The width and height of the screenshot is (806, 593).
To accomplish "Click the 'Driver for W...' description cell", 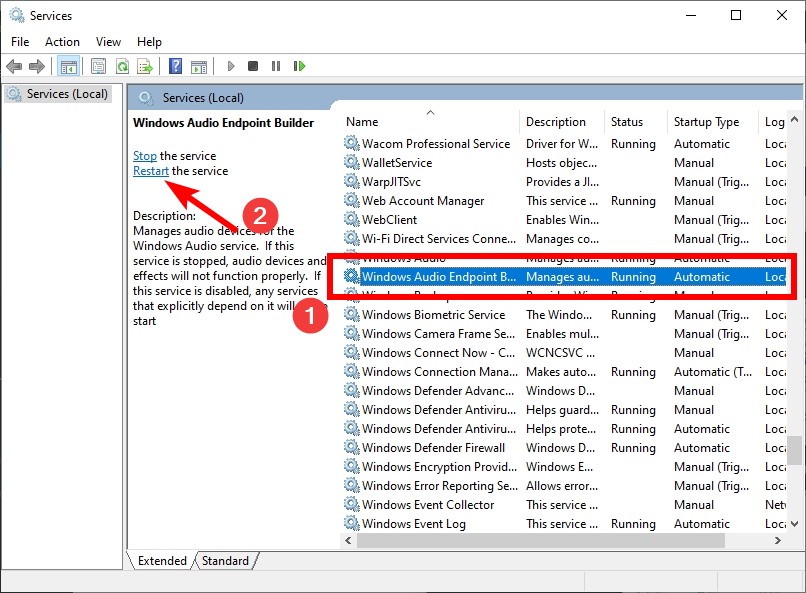I will (x=562, y=143).
